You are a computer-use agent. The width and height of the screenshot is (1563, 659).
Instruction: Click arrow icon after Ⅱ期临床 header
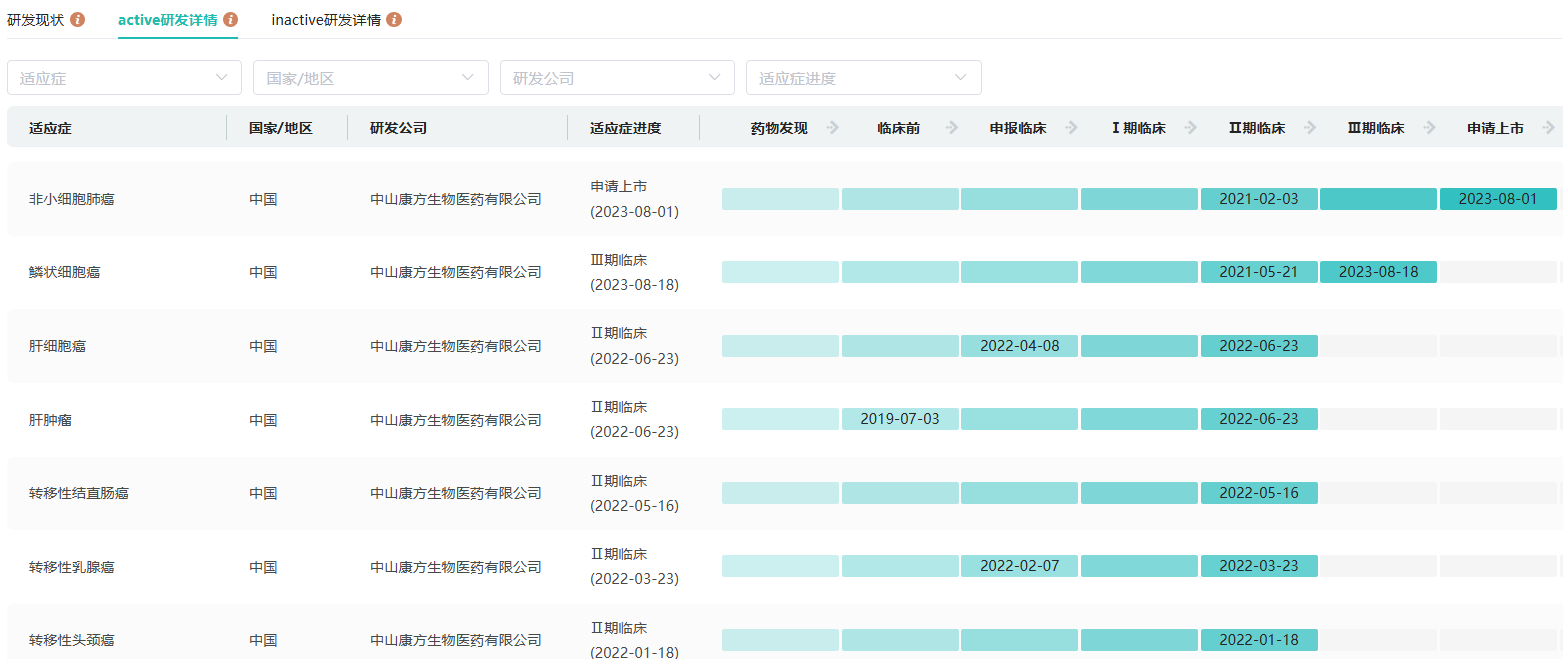coord(1310,128)
